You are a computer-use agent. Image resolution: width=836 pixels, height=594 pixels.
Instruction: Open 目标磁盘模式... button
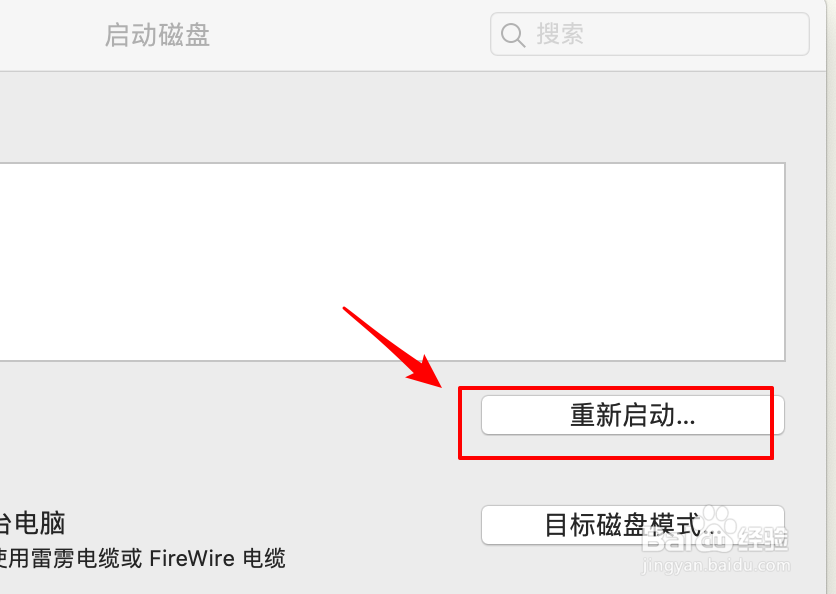click(632, 525)
